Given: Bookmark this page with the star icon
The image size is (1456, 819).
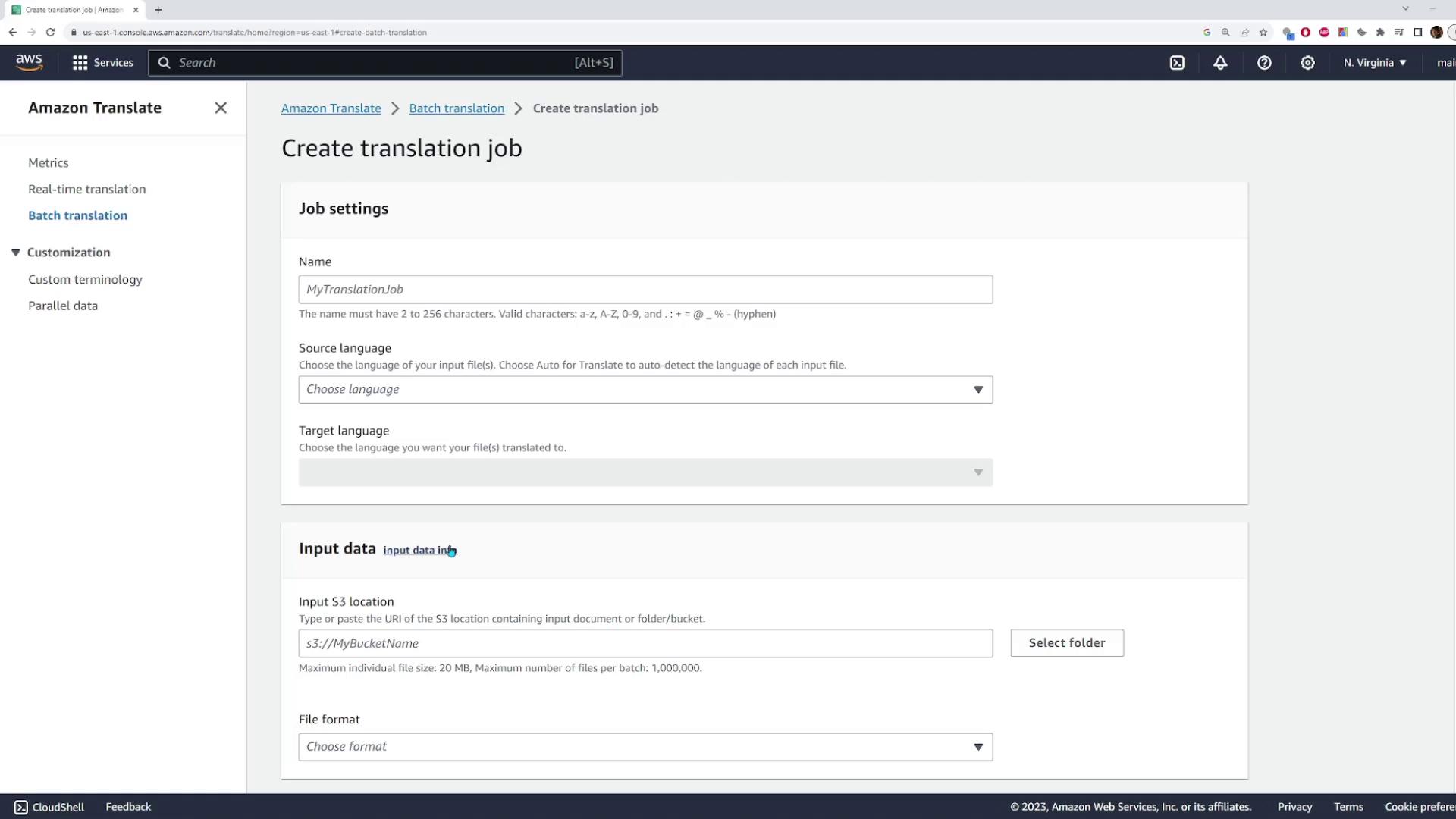Looking at the screenshot, I should (x=1263, y=32).
